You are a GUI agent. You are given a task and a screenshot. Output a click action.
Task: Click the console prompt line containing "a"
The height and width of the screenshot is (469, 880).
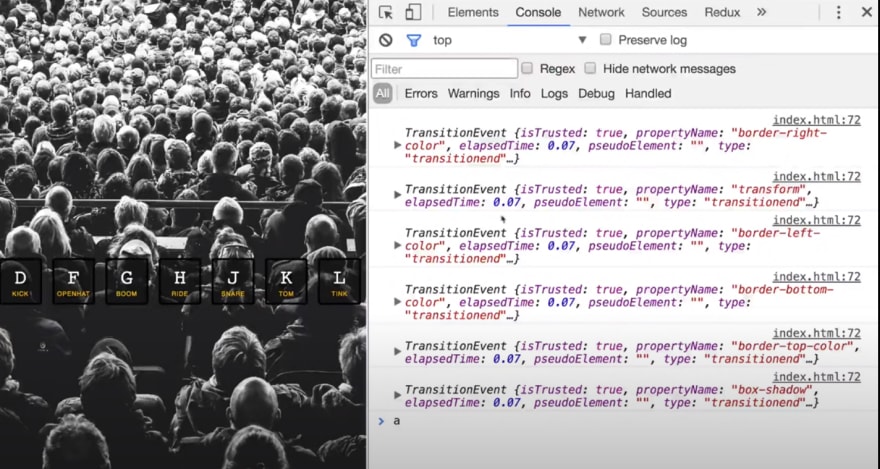pyautogui.click(x=624, y=421)
